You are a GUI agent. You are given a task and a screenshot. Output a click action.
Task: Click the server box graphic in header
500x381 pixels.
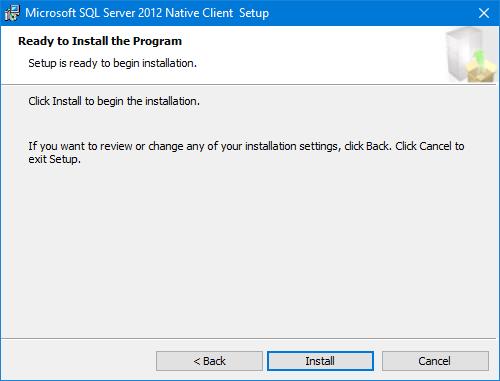(471, 55)
